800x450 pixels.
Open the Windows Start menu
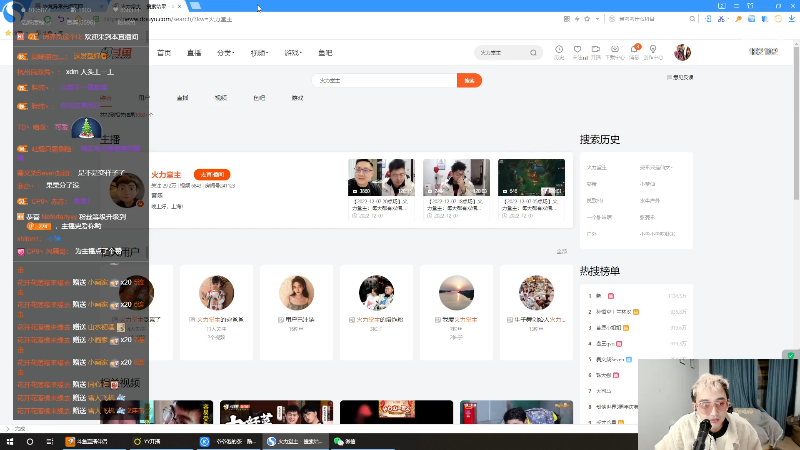[x=10, y=441]
